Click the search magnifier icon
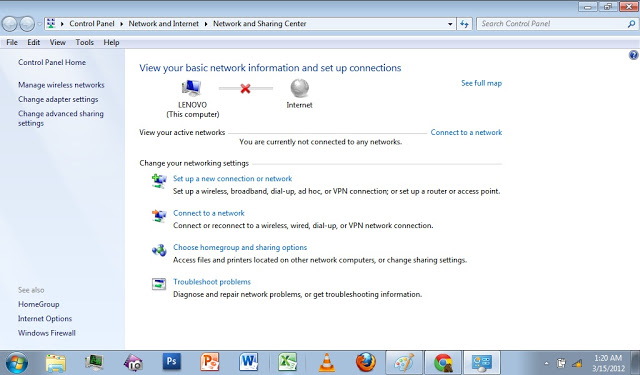This screenshot has height=375, width=640. pos(631,24)
